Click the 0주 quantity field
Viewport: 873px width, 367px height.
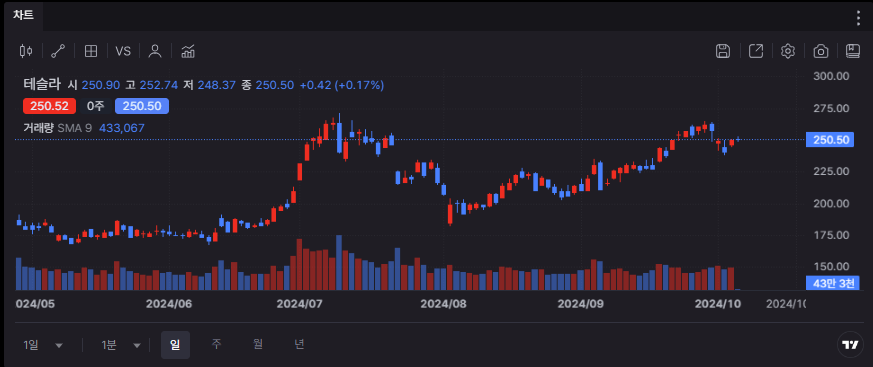click(95, 106)
